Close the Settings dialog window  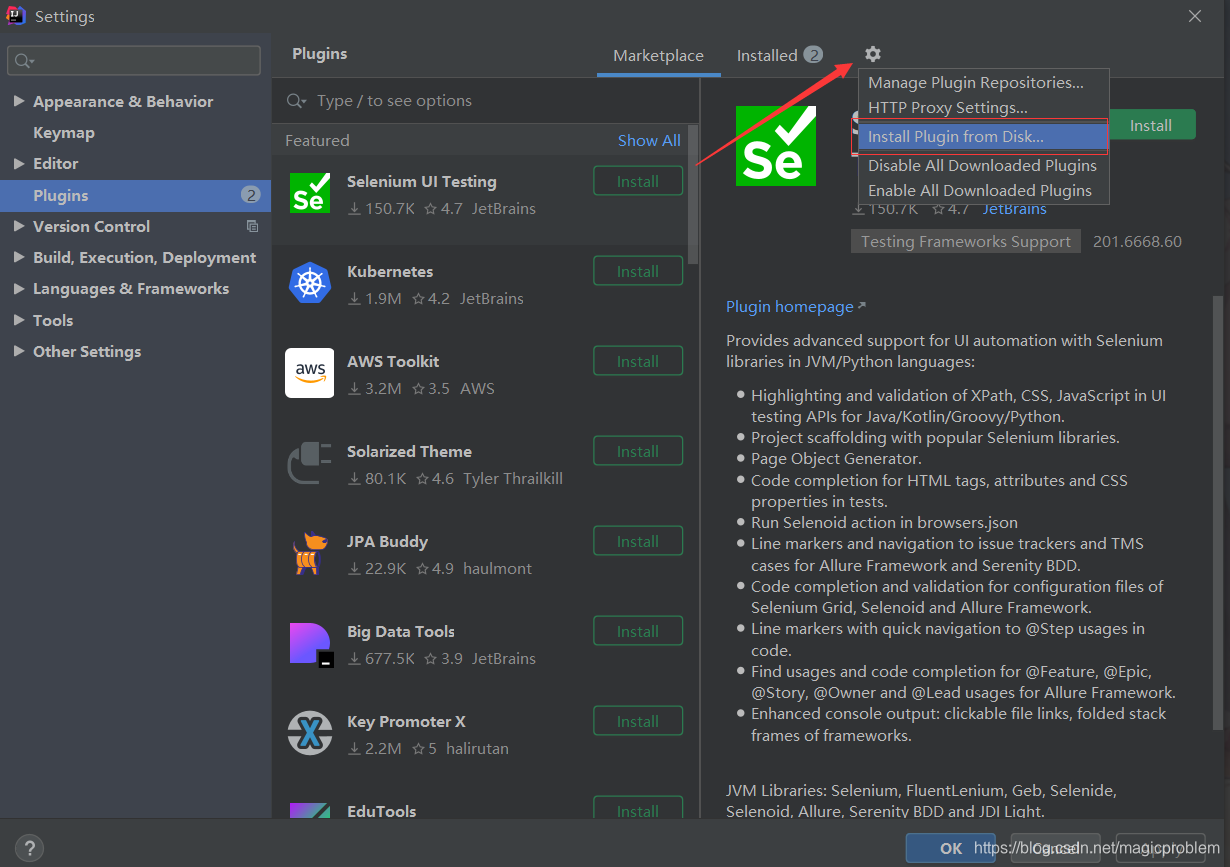(x=1195, y=16)
